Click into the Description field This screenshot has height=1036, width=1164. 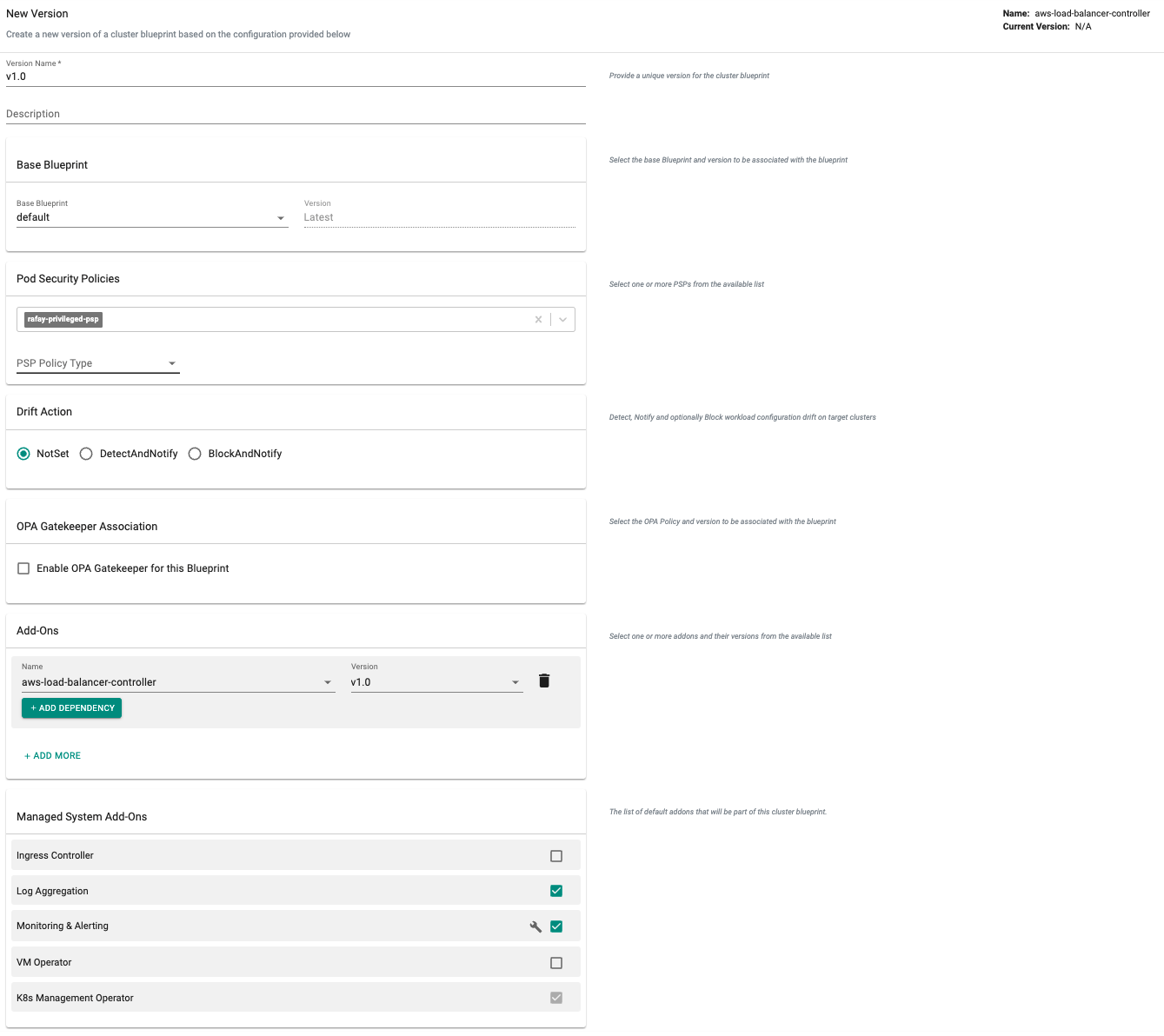pos(296,114)
